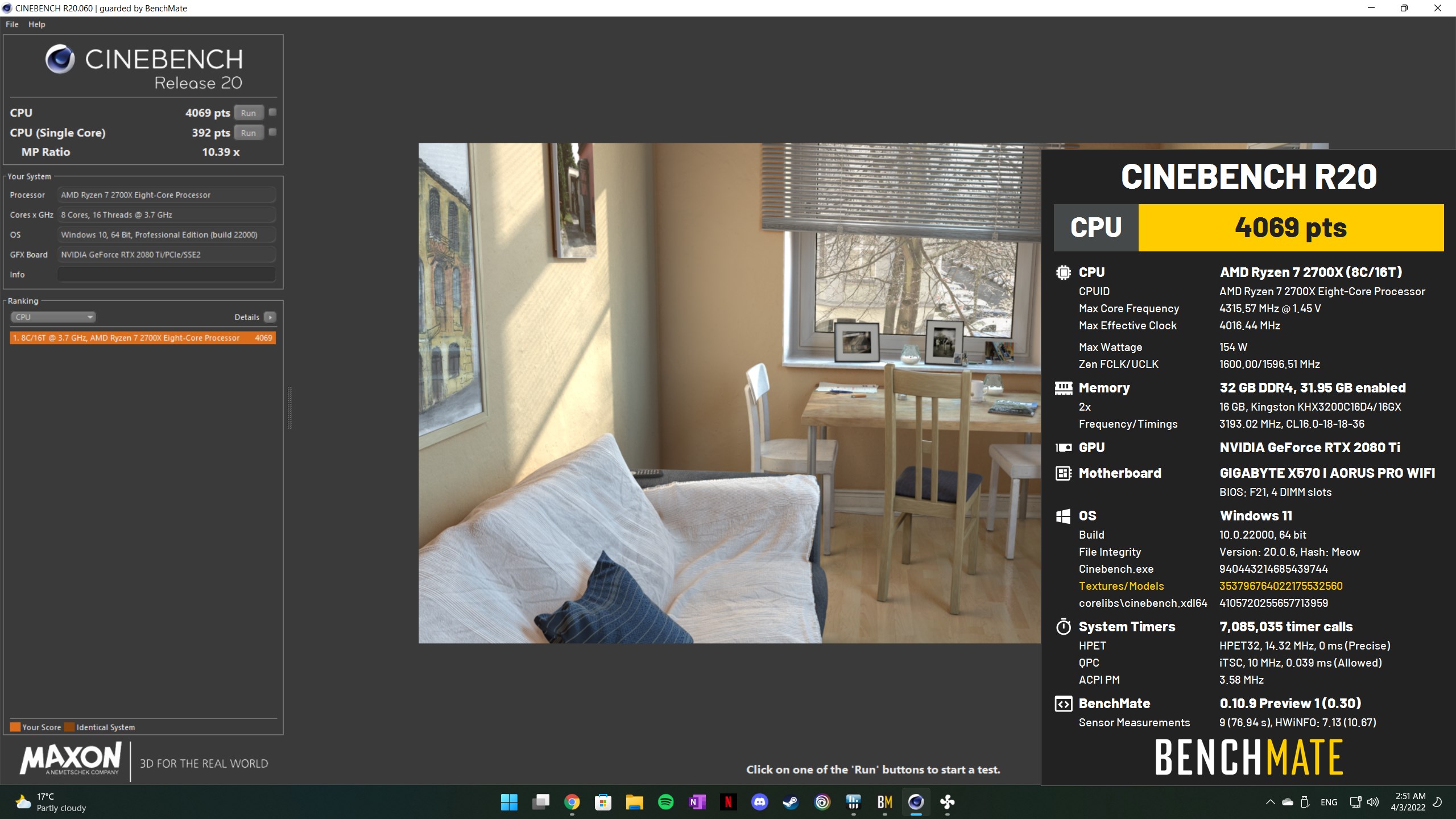This screenshot has width=1456, height=819.
Task: Click the MAXON logo
Action: click(71, 760)
